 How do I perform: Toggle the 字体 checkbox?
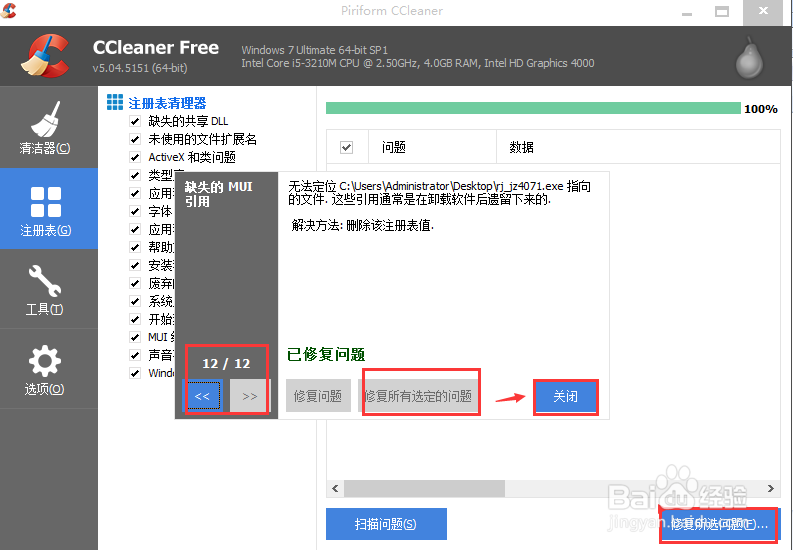[x=135, y=211]
